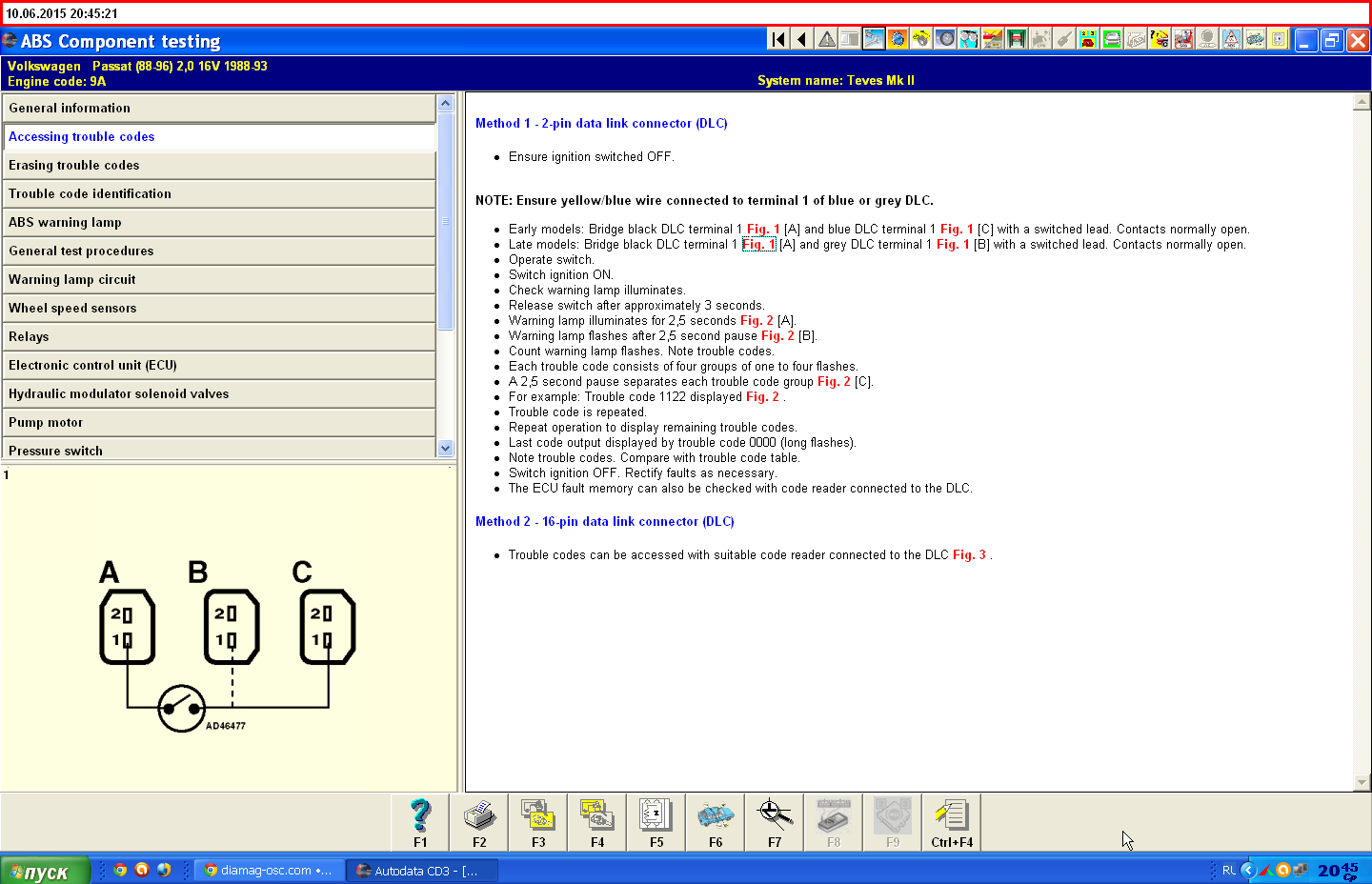The width and height of the screenshot is (1372, 884).
Task: Open the Relays section
Action: [x=219, y=336]
